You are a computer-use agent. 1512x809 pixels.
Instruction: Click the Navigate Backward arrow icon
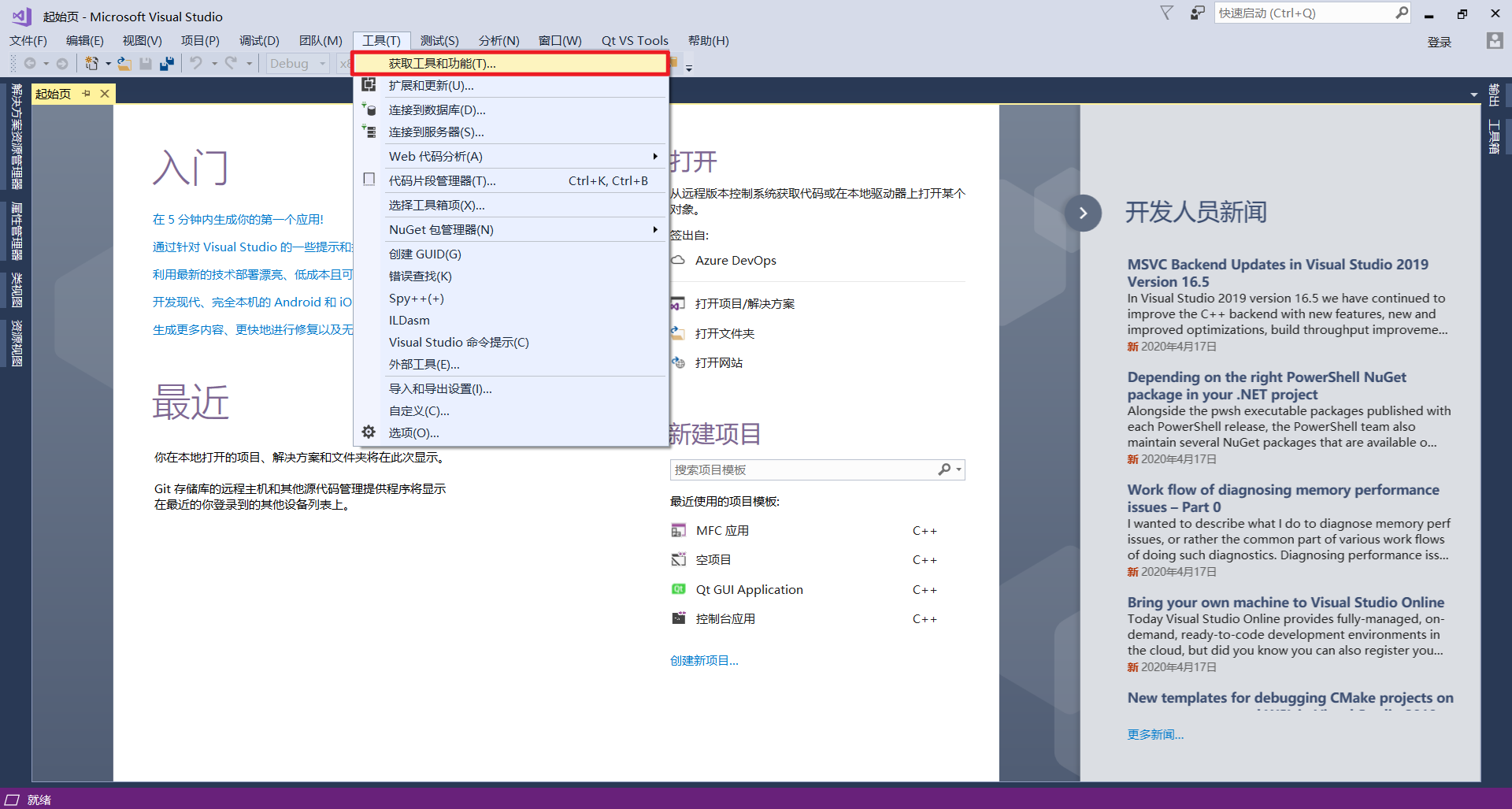tap(31, 63)
